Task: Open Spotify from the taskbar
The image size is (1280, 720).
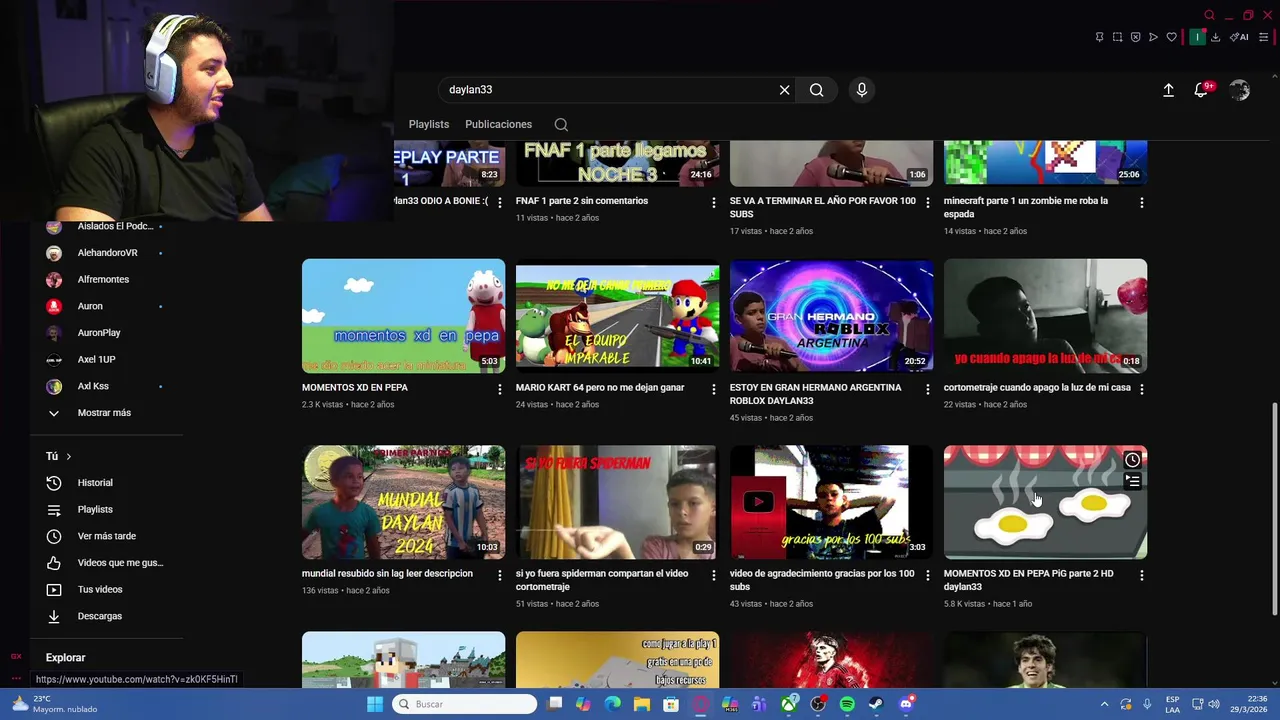Action: pyautogui.click(x=847, y=704)
